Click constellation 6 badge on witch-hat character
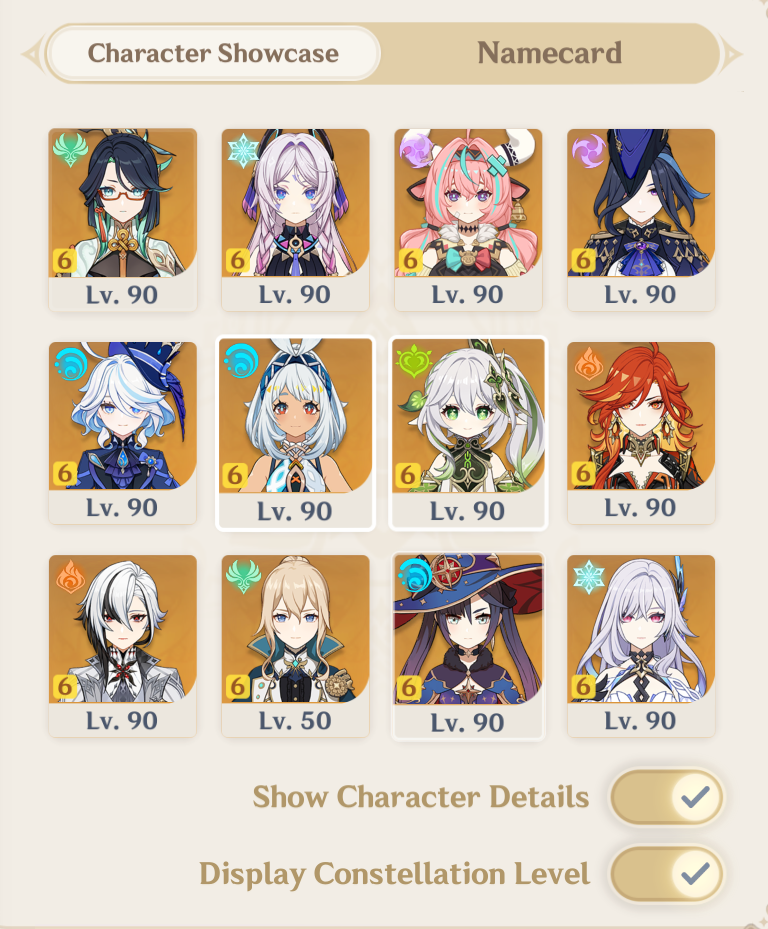 click(x=409, y=688)
